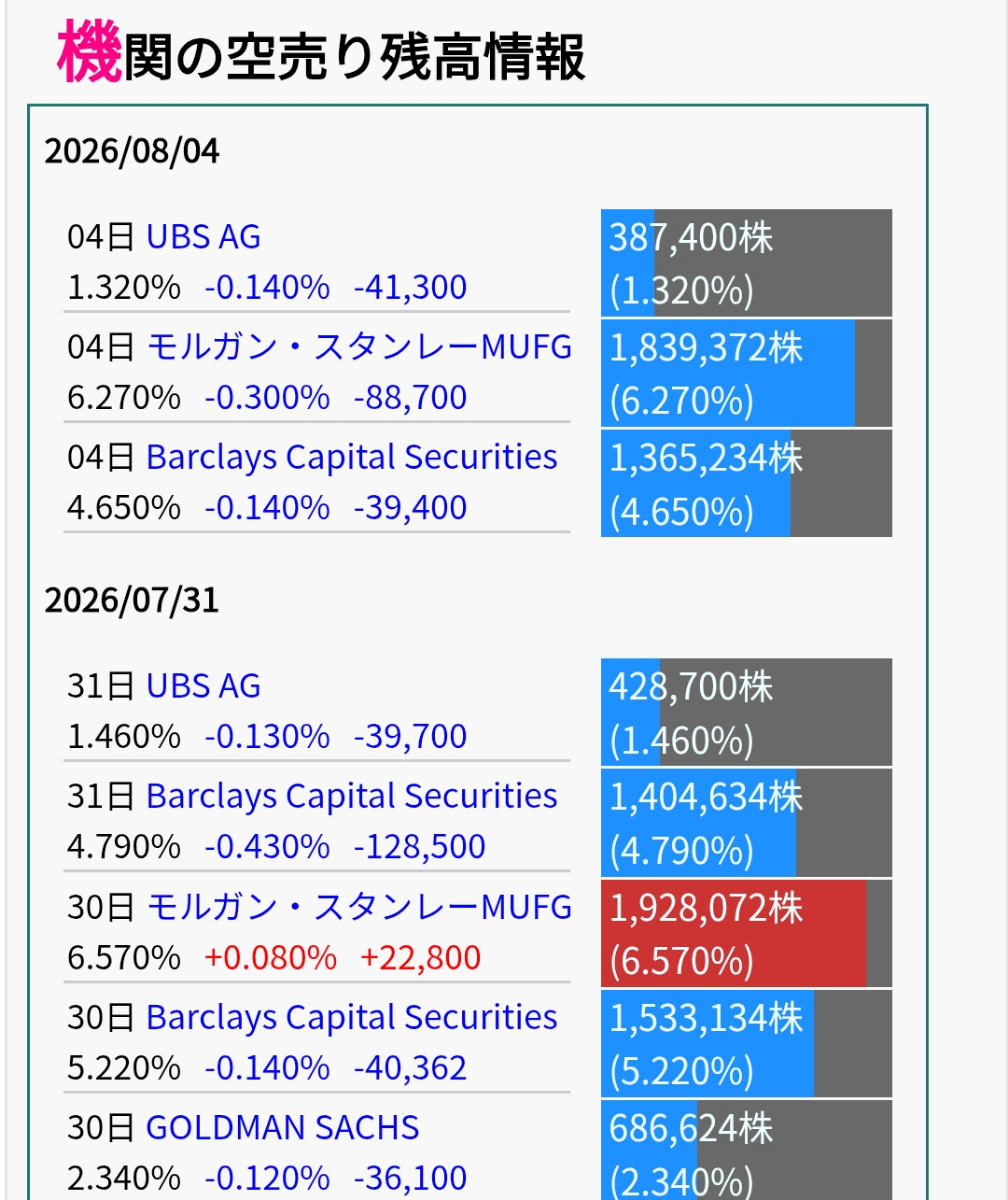Click the 1,533,134株 balance bar
1008x1200 pixels.
(x=746, y=1044)
